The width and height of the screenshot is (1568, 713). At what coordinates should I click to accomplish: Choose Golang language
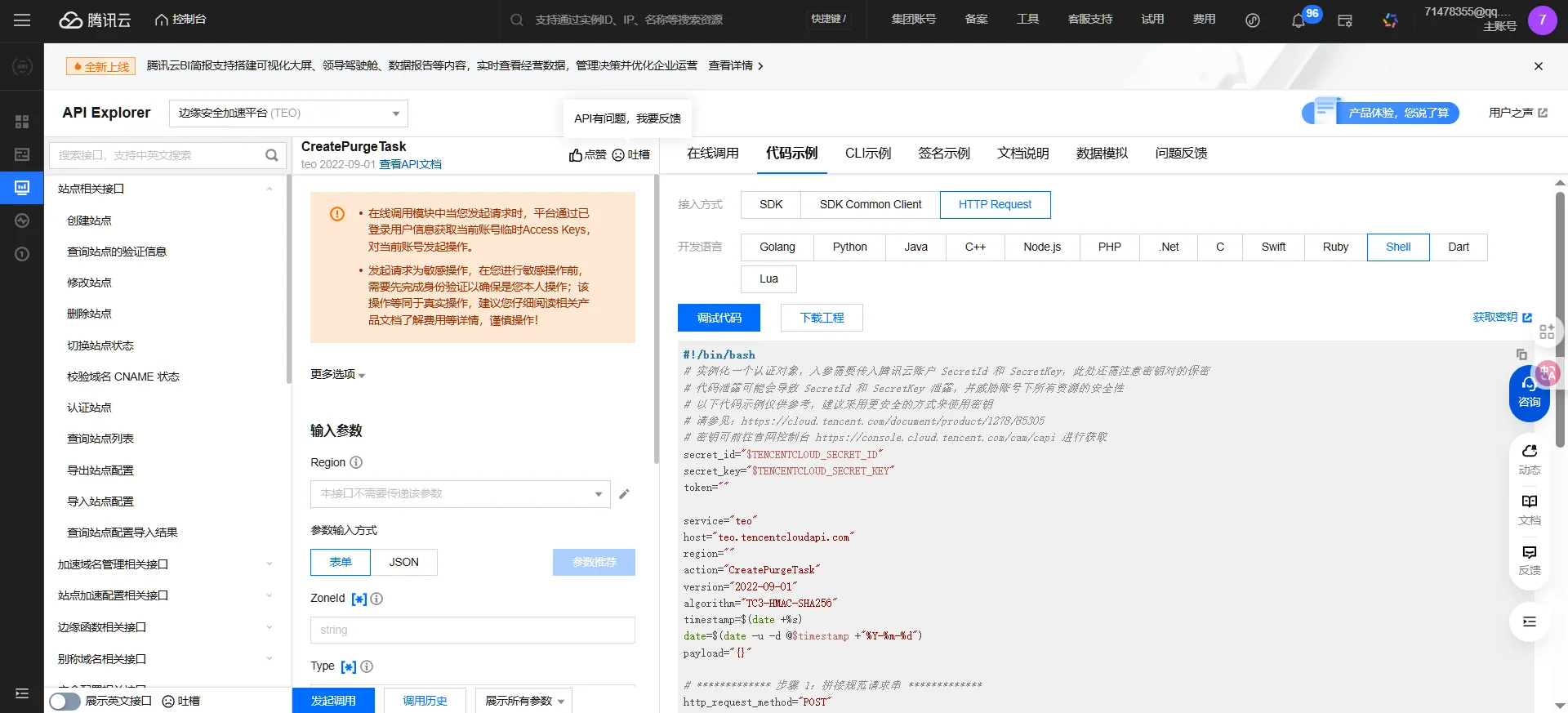(777, 247)
